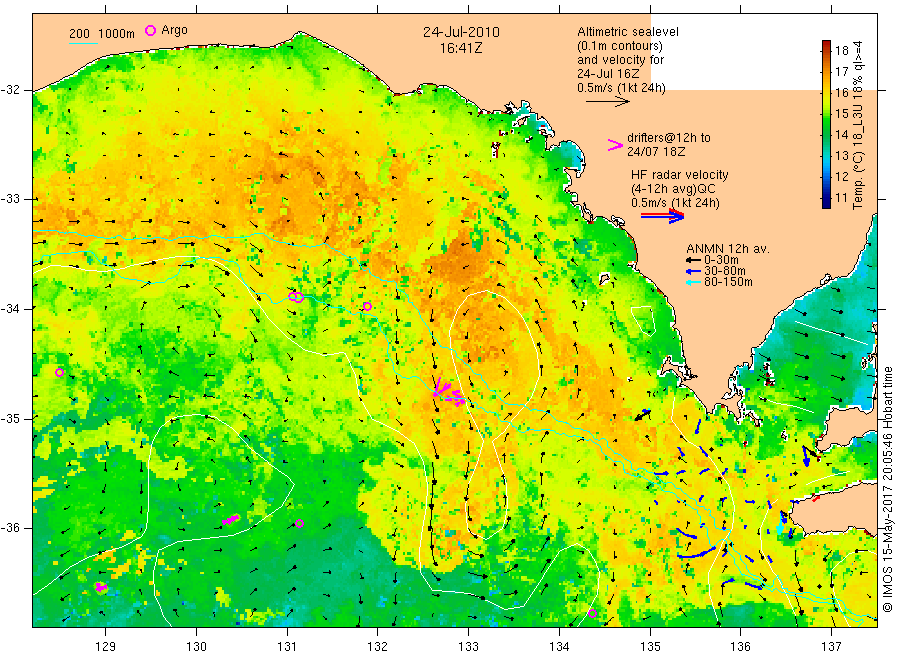Click the longitude axis label 132
Image resolution: width=900 pixels, height=660 pixels.
coord(378,647)
